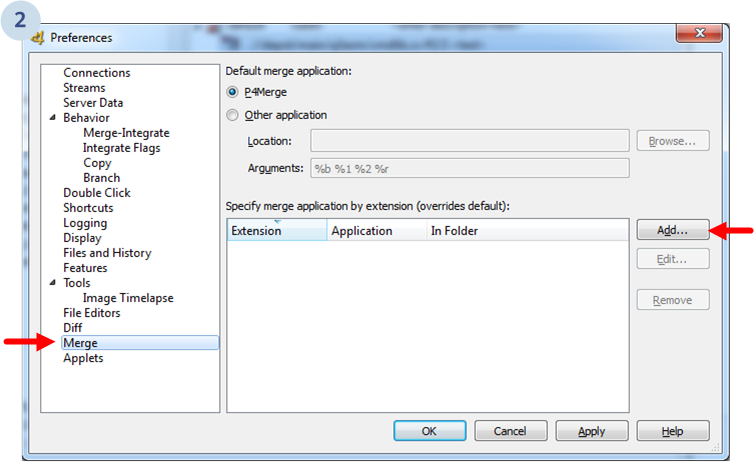Select the Branch settings item
Viewport: 754px width, 462px height.
tap(101, 178)
